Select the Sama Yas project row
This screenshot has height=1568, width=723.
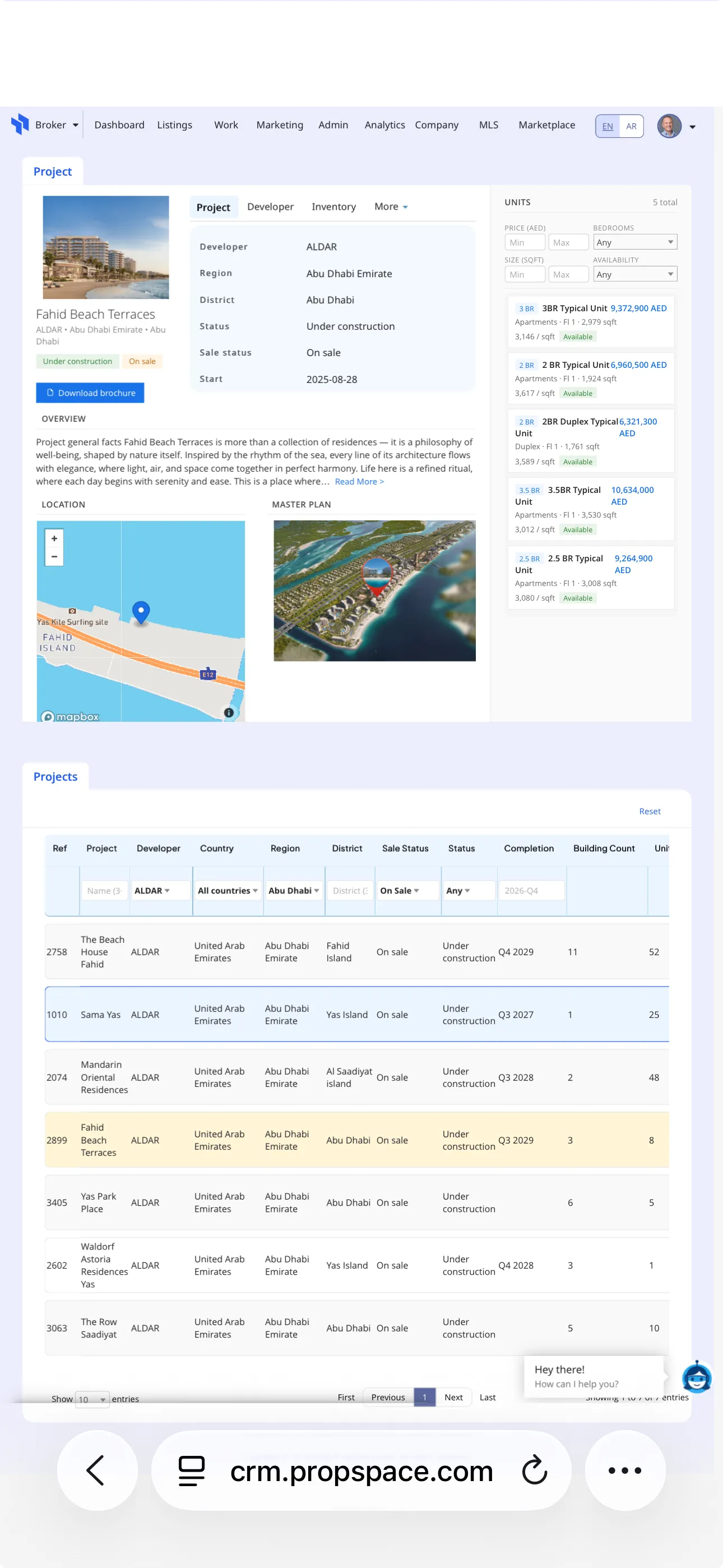(x=356, y=1014)
